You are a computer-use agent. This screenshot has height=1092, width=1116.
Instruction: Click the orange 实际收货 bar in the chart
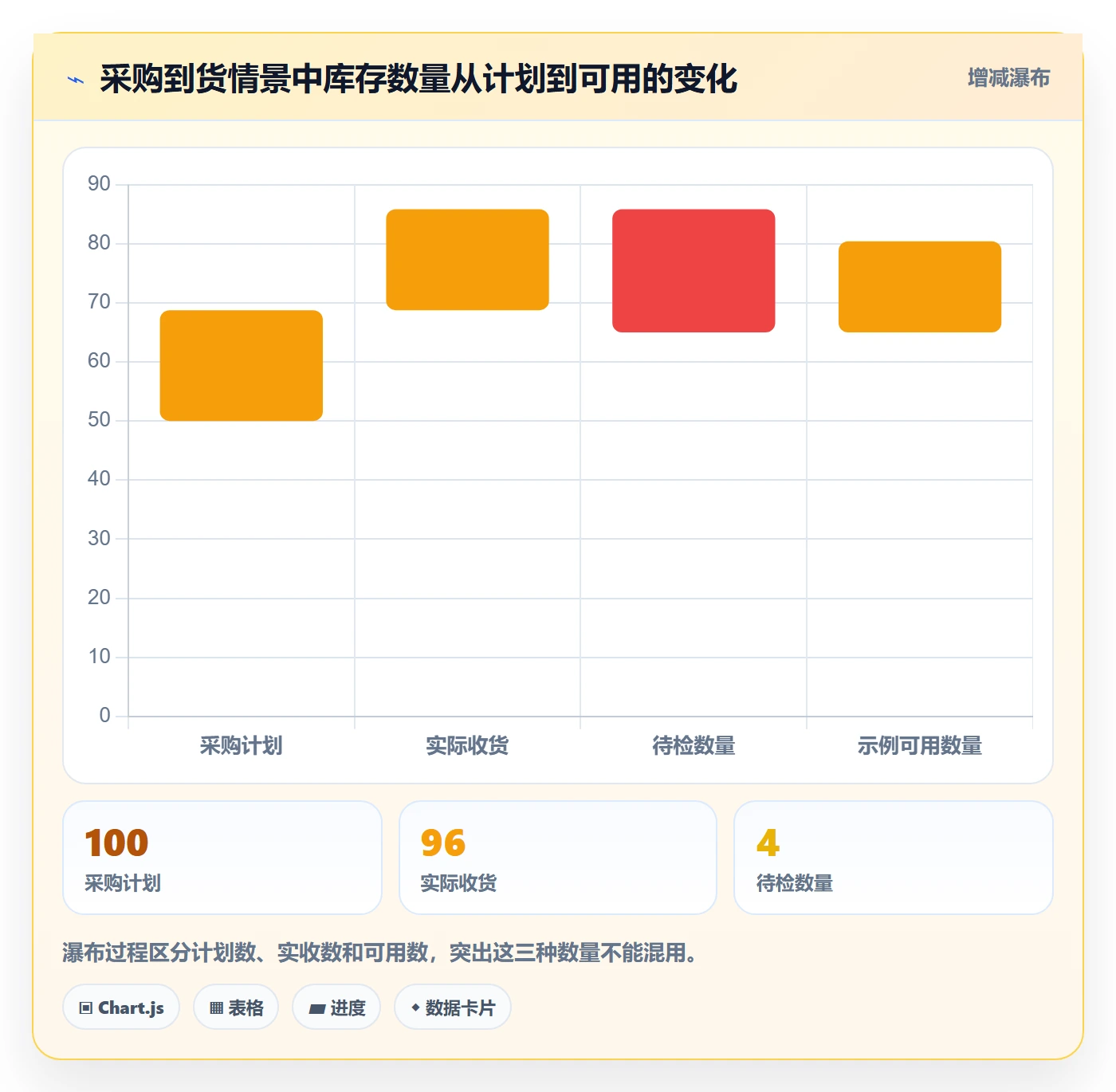[x=467, y=260]
